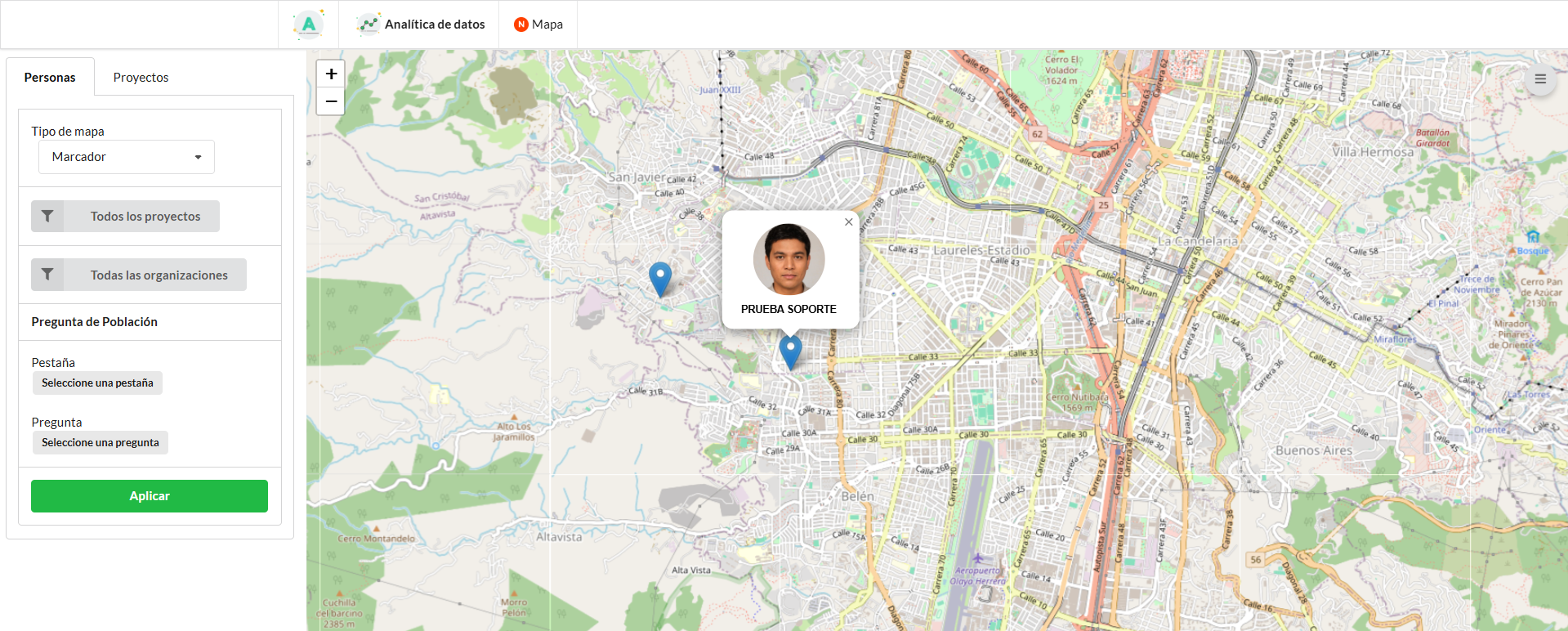
Task: Click the blue marker below the popup
Action: click(790, 351)
